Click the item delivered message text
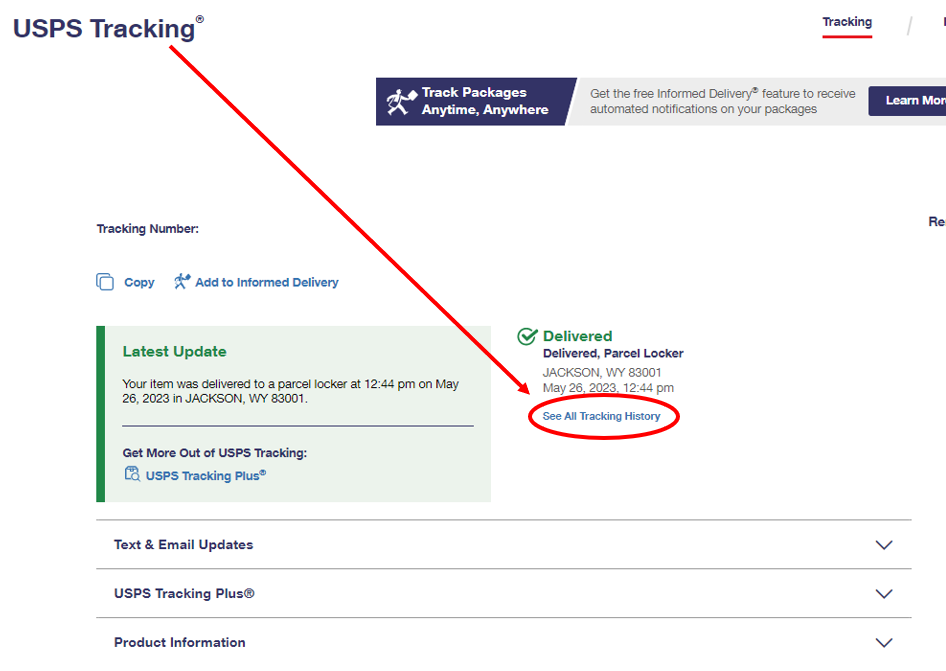Screen dimensions: 946x671 coord(291,391)
